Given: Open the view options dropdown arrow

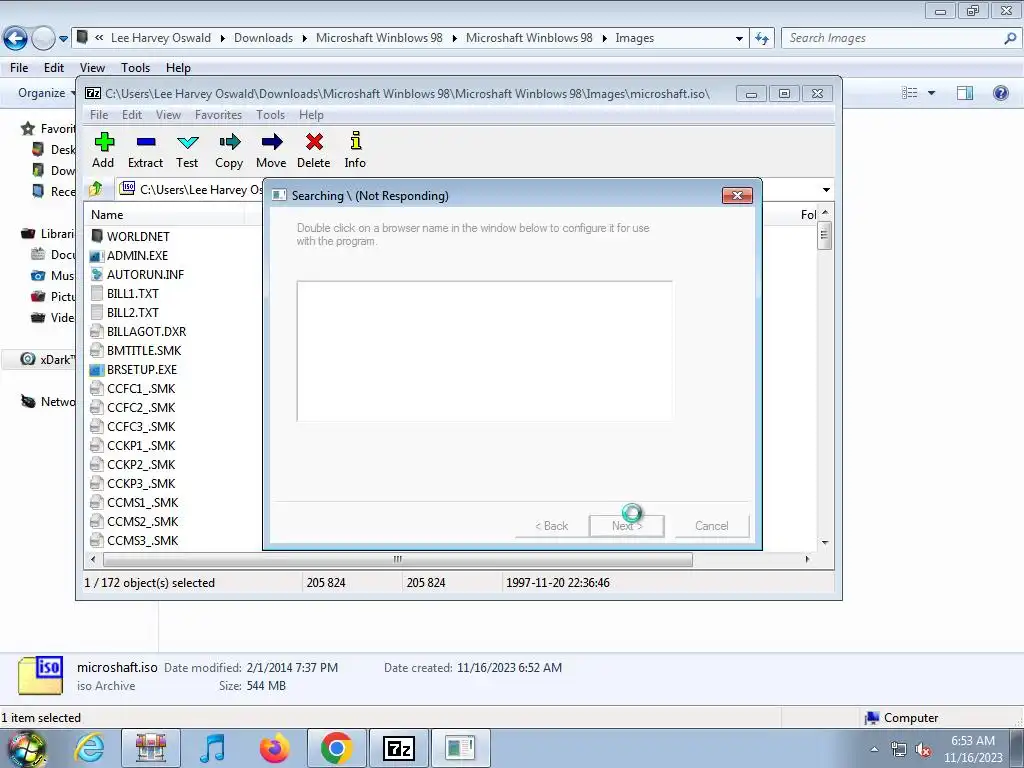Looking at the screenshot, I should pos(931,93).
